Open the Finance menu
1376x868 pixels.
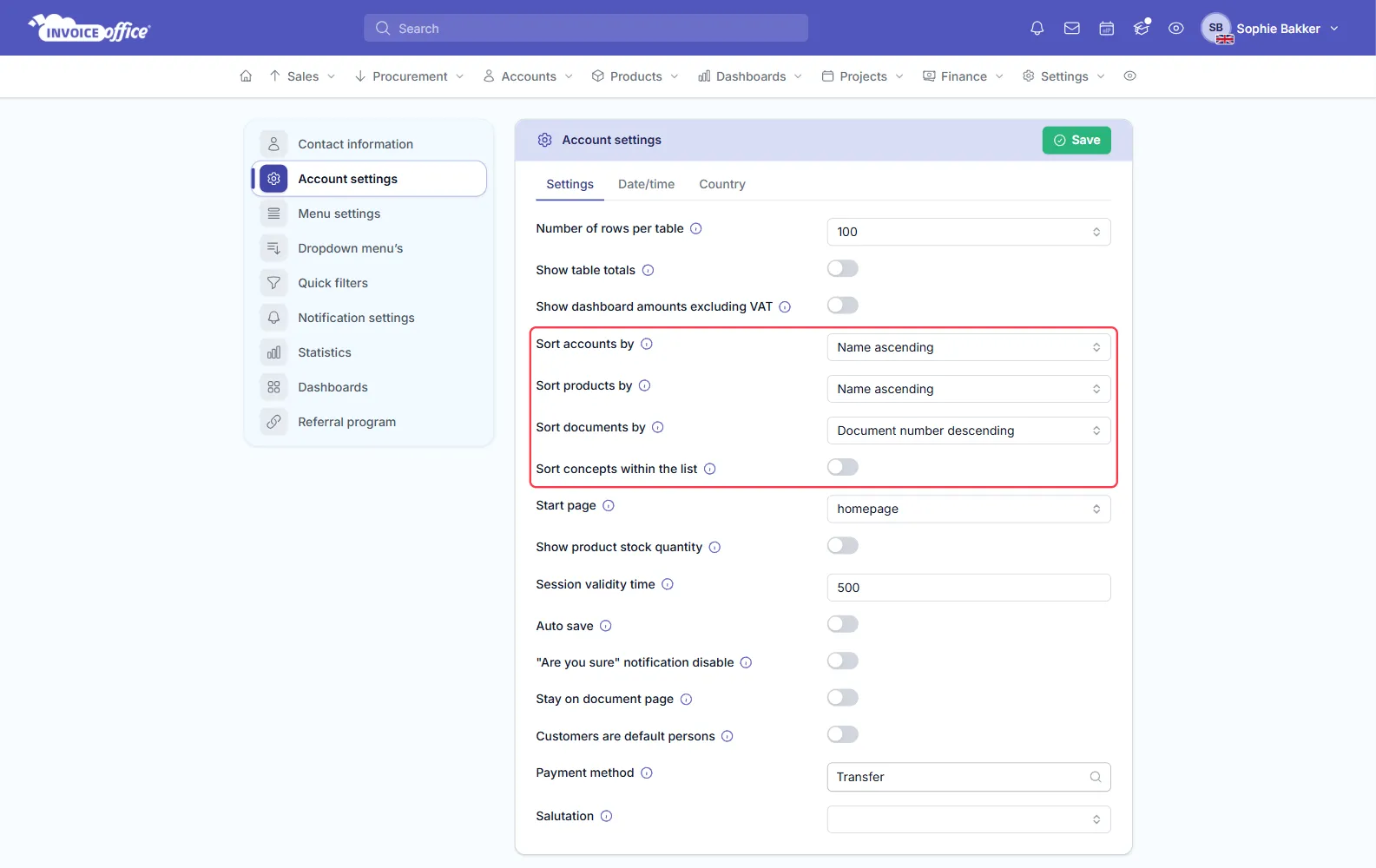click(963, 76)
